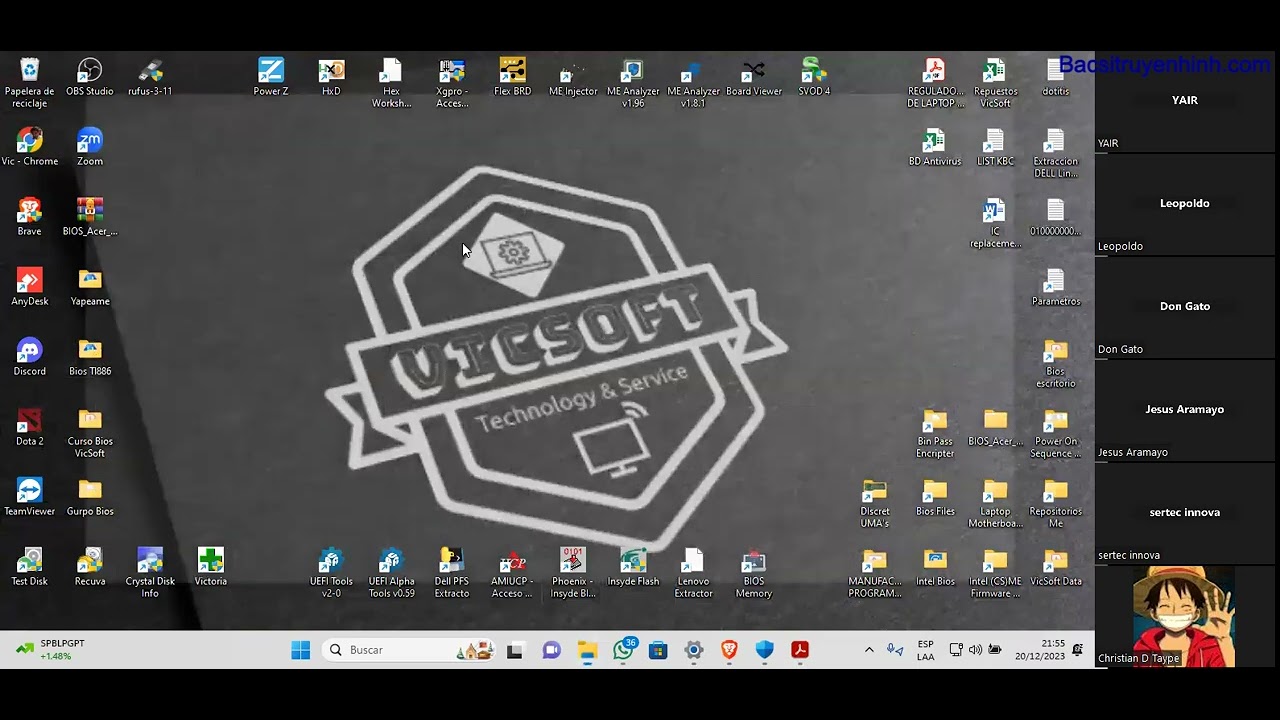This screenshot has height=720, width=1280.
Task: Open the Insyde Flash icon
Action: coord(633,567)
